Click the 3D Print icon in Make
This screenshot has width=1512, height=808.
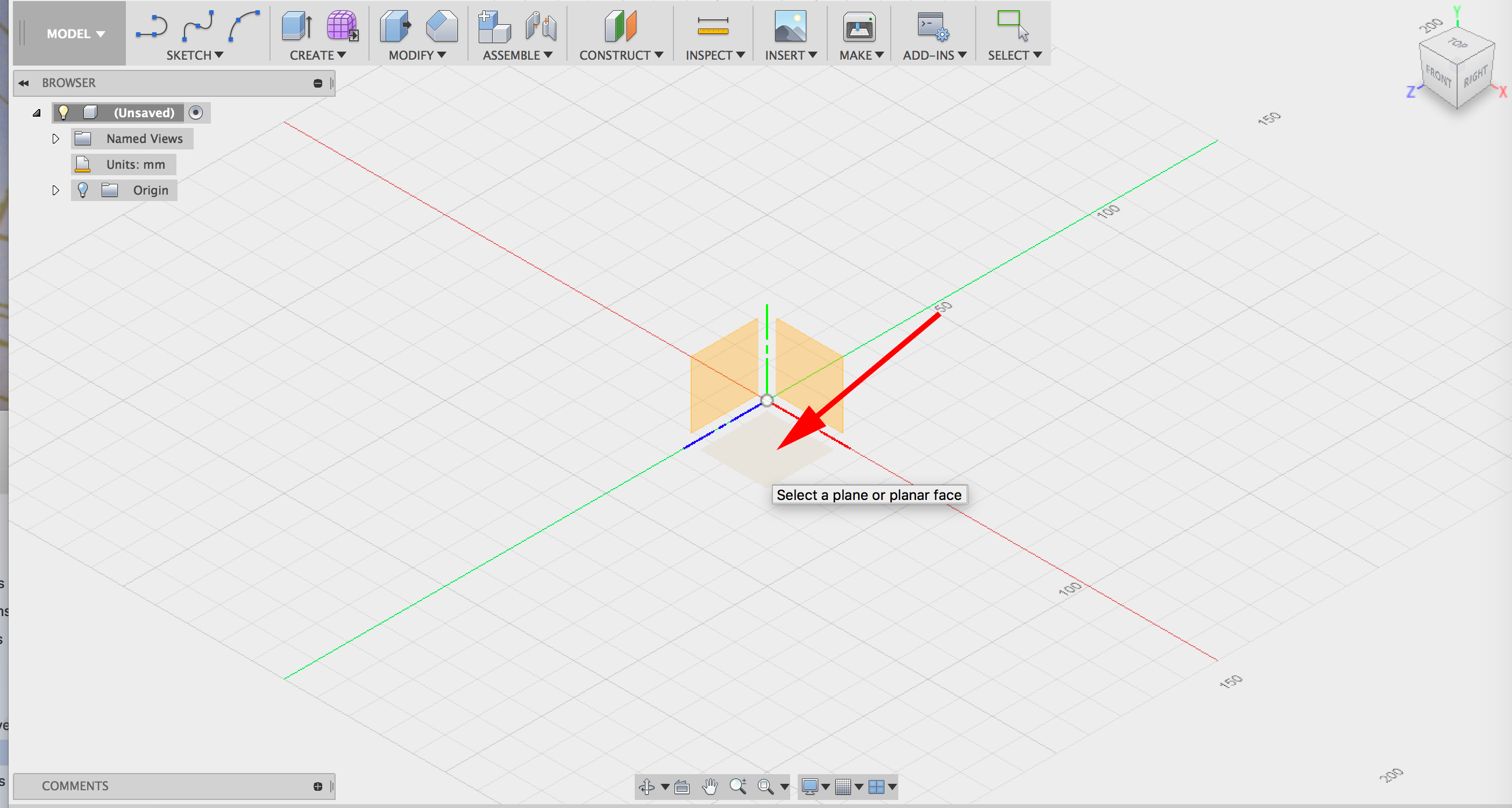point(860,26)
